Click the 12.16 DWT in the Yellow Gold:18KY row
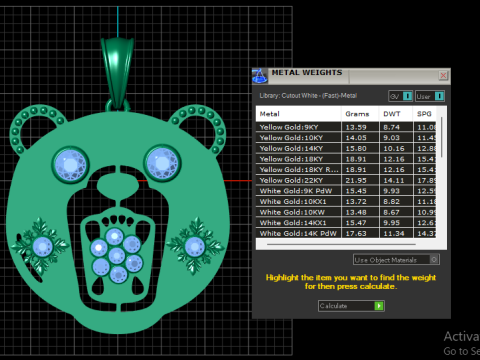The width and height of the screenshot is (480, 360). pyautogui.click(x=394, y=159)
